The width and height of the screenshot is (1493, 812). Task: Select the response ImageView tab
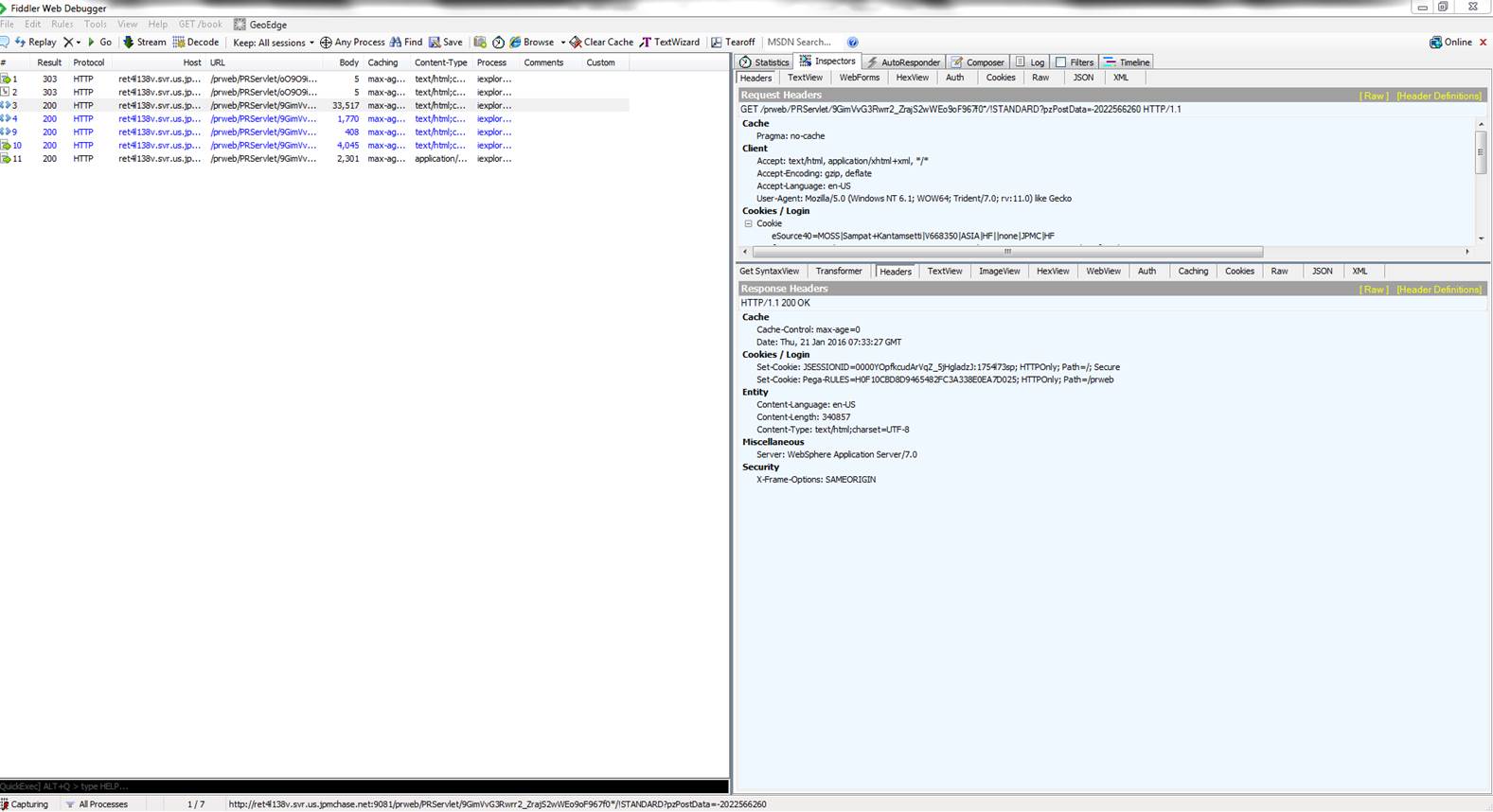coord(1000,272)
